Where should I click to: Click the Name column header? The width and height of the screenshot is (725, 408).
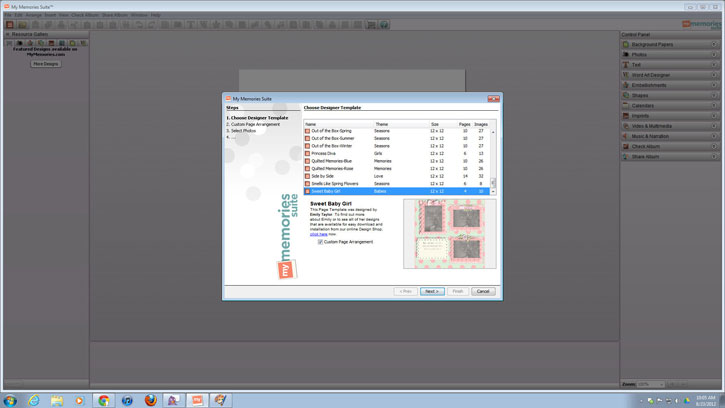pos(338,124)
